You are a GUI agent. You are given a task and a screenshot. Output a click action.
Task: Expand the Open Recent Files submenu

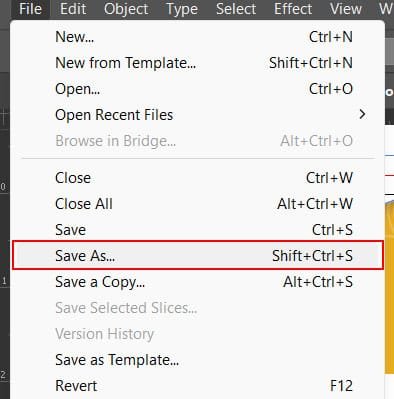click(198, 115)
